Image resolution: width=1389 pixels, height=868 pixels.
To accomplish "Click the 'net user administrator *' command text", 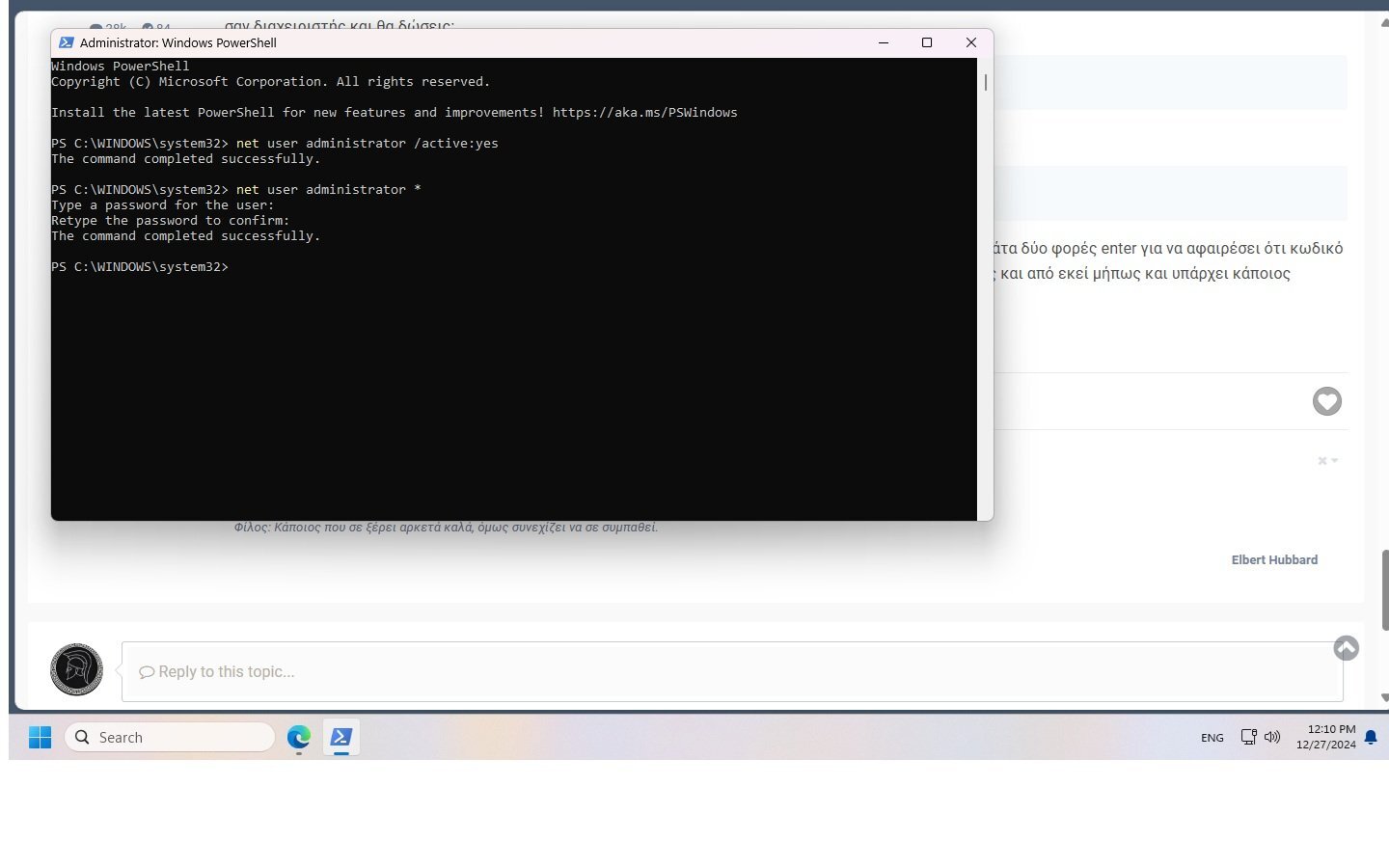I will click(329, 190).
